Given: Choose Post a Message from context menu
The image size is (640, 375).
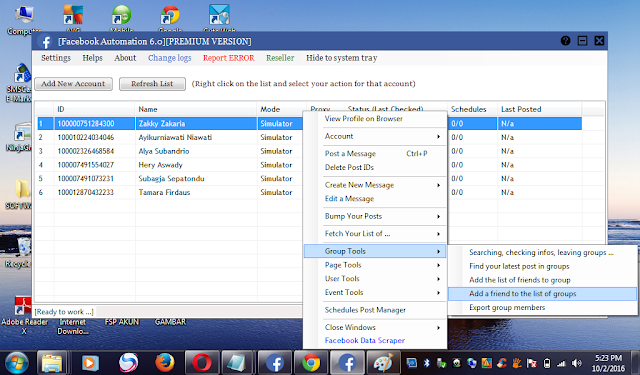Looking at the screenshot, I should (375, 154).
